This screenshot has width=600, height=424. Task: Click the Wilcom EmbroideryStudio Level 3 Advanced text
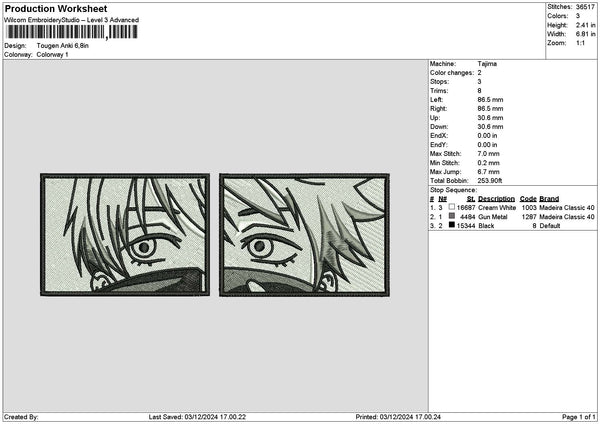[x=72, y=20]
